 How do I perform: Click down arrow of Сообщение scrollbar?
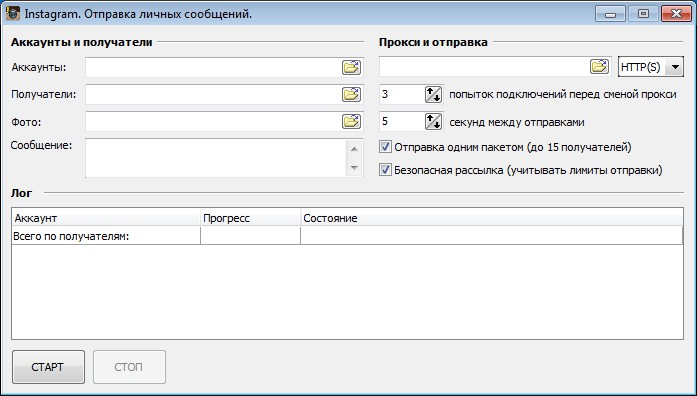click(354, 168)
